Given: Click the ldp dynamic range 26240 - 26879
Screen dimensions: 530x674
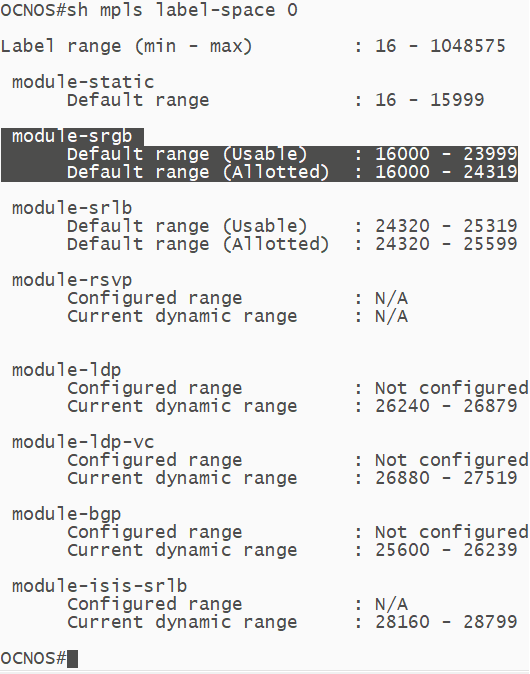Looking at the screenshot, I should pyautogui.click(x=446, y=406).
